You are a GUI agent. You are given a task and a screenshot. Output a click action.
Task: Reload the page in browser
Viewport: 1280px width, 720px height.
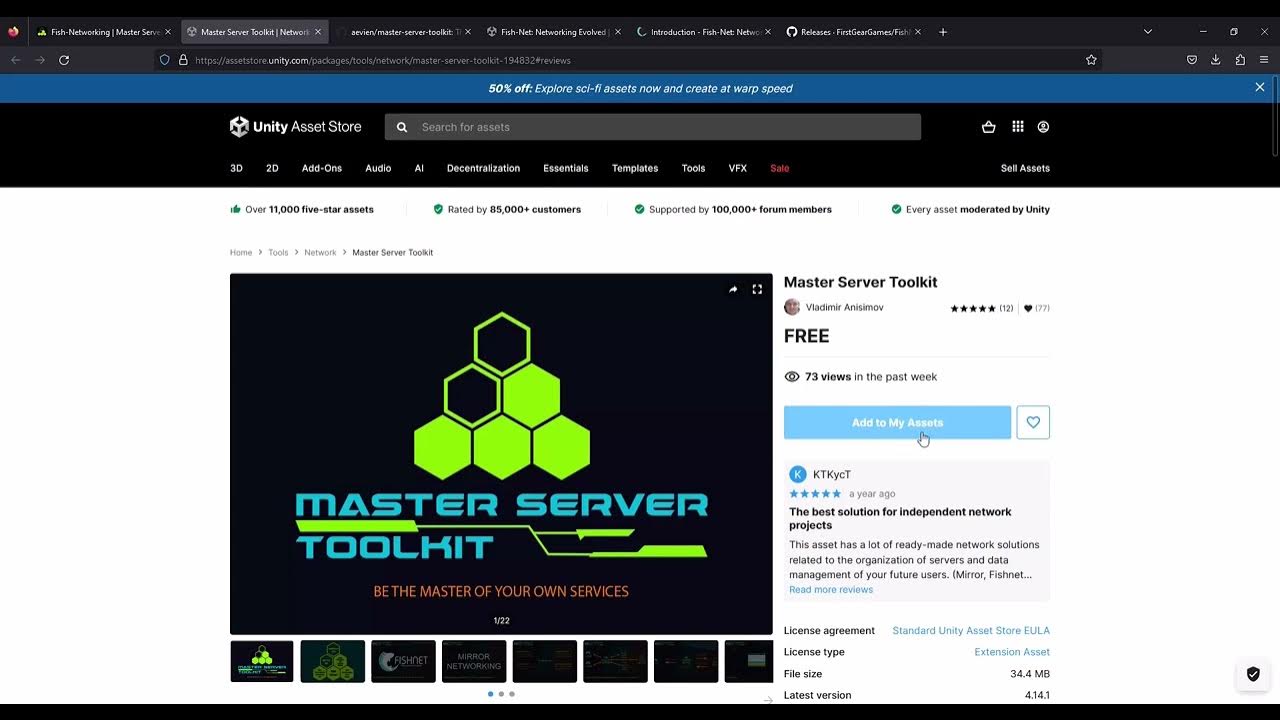point(64,60)
